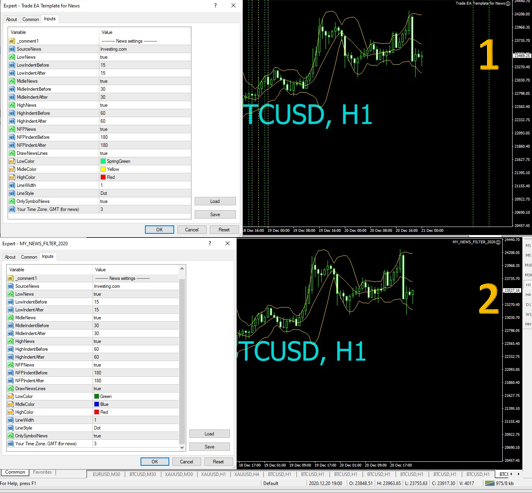Image resolution: width=532 pixels, height=493 pixels.
Task: Switch to Inputs tab in MY_NEWS_FILTER_2020 dialog
Action: point(48,256)
